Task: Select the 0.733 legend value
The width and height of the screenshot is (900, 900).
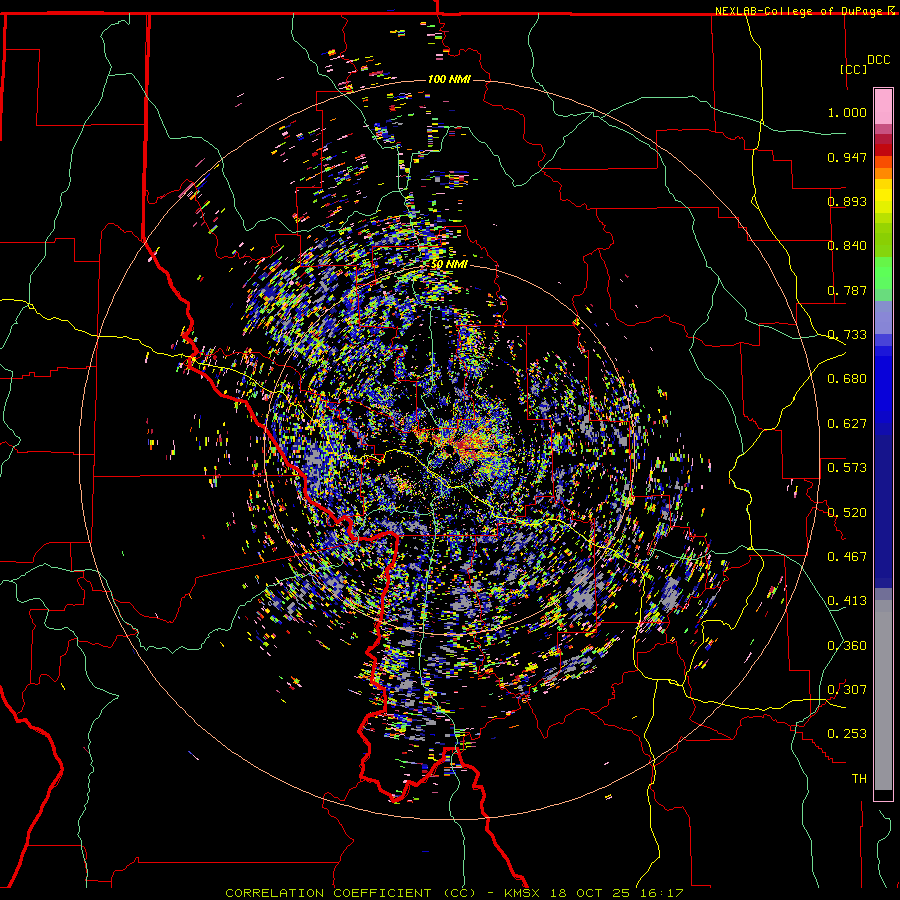Action: tap(847, 335)
